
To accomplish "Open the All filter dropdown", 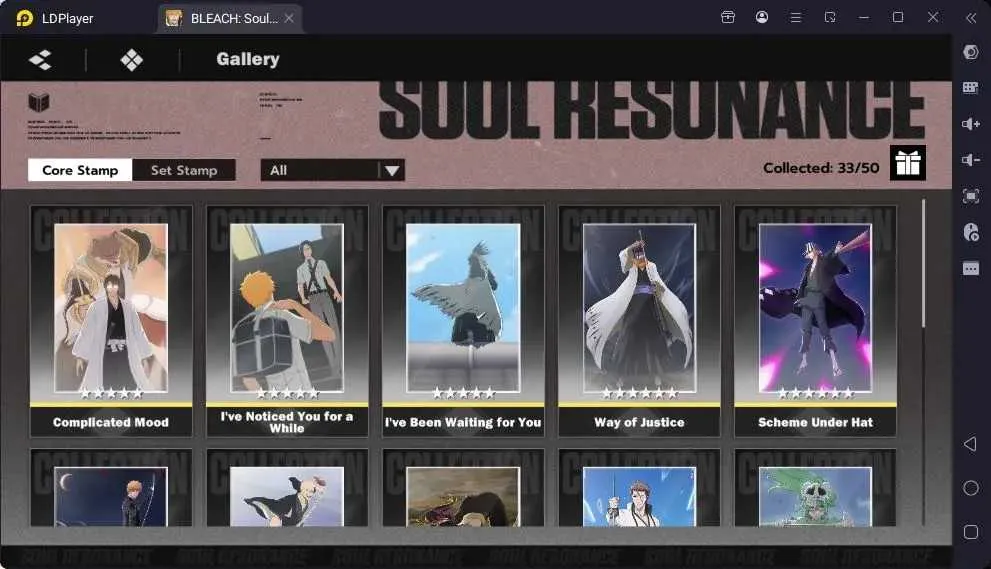I will [x=332, y=170].
